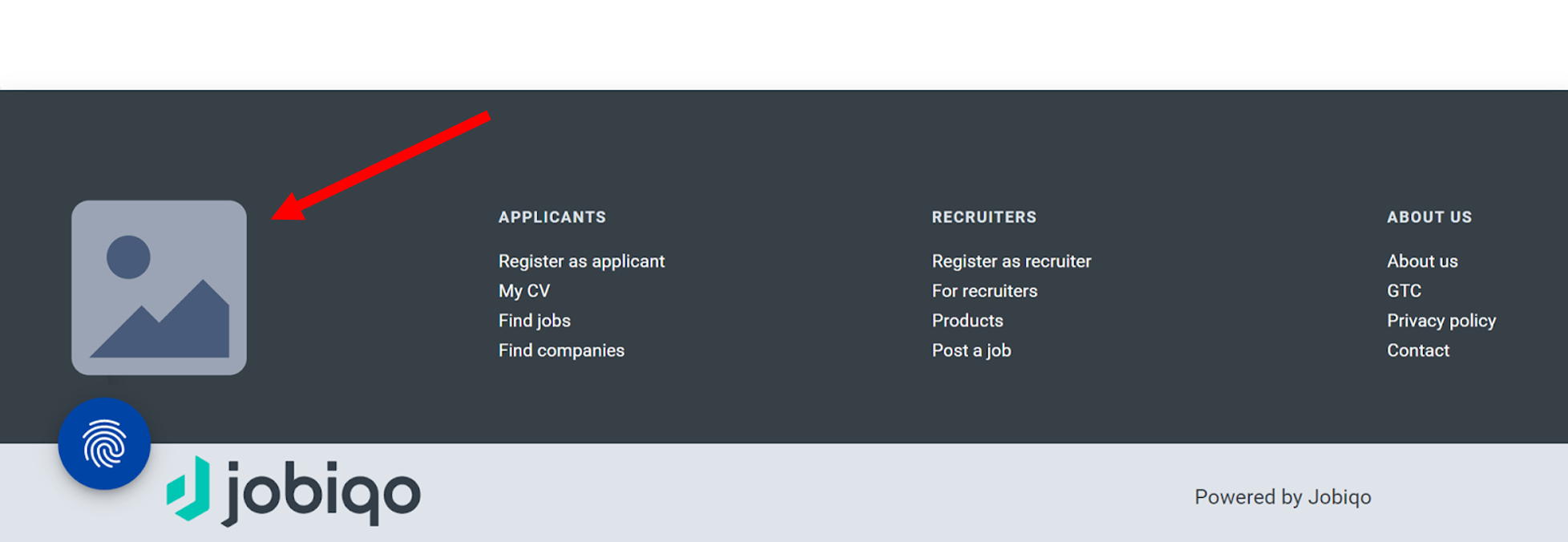Click the Applicants column heading
Viewport: 1568px width, 542px height.
(552, 217)
